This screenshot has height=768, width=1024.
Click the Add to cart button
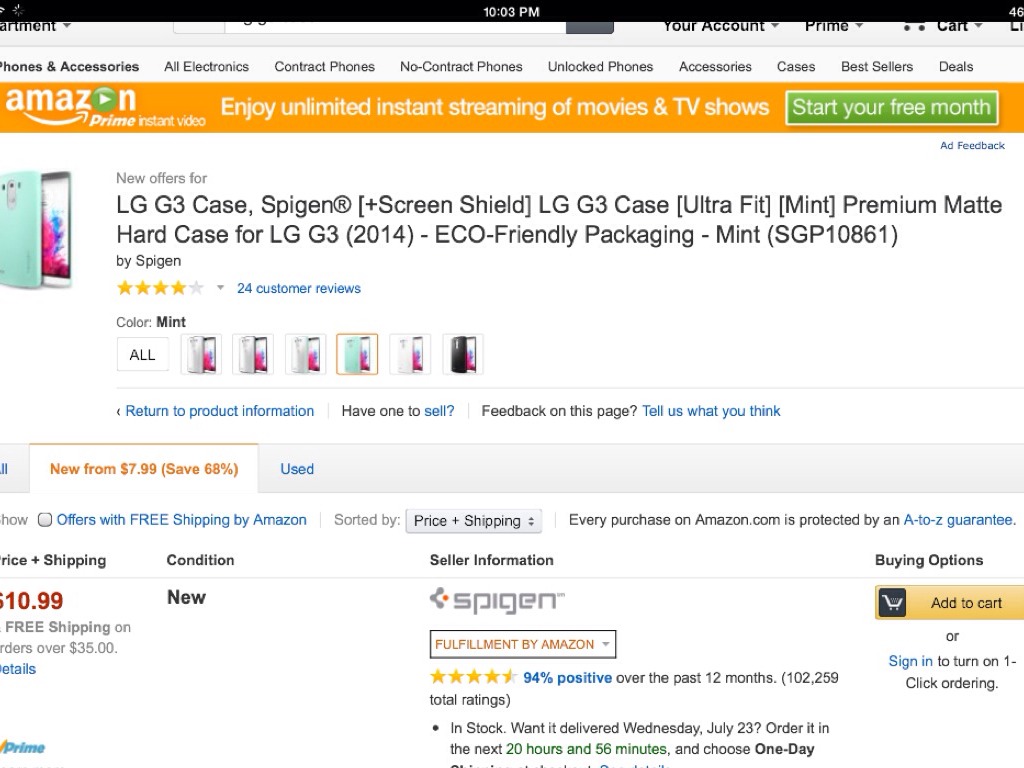[x=951, y=603]
